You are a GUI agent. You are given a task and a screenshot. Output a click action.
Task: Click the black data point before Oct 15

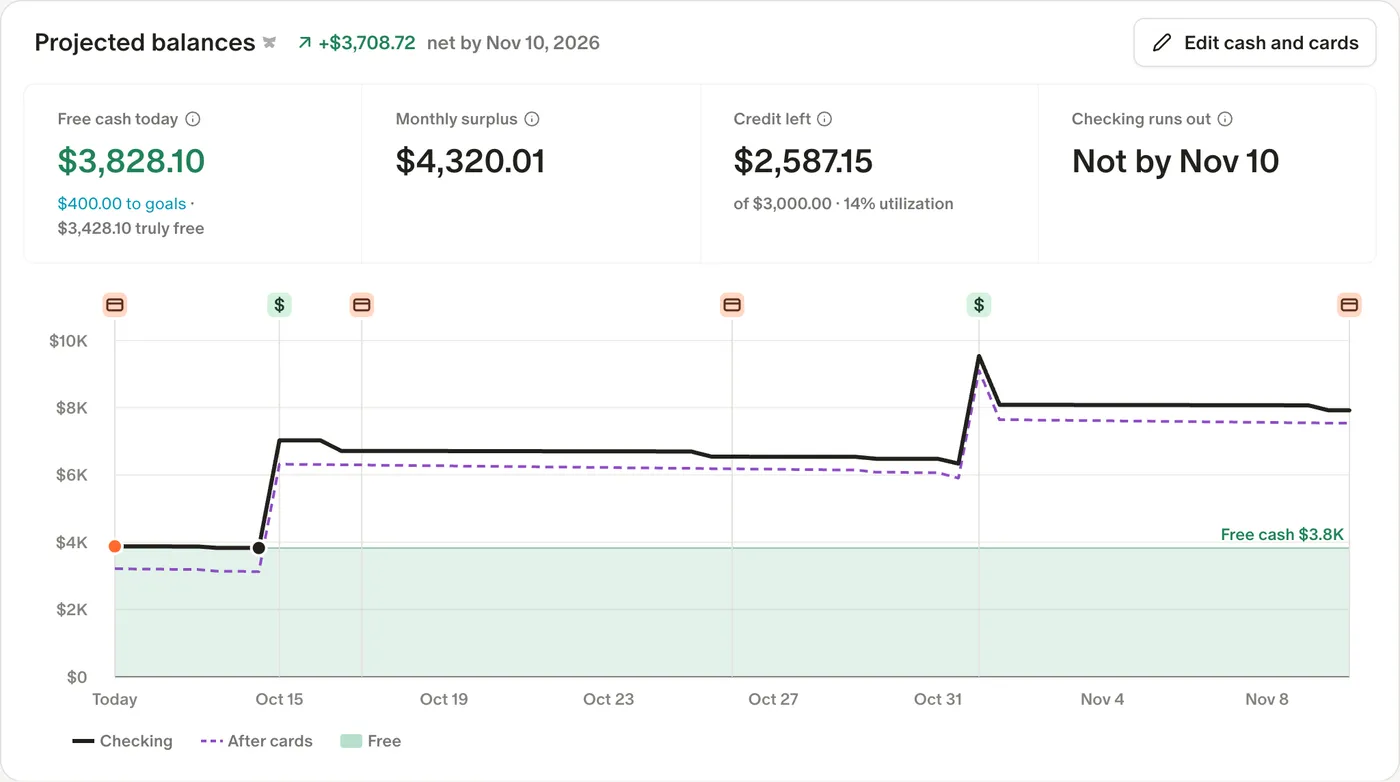click(x=259, y=548)
